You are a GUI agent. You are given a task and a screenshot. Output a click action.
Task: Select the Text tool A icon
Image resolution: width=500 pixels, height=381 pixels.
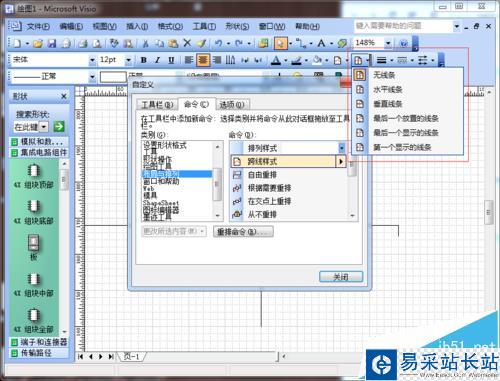(x=321, y=43)
